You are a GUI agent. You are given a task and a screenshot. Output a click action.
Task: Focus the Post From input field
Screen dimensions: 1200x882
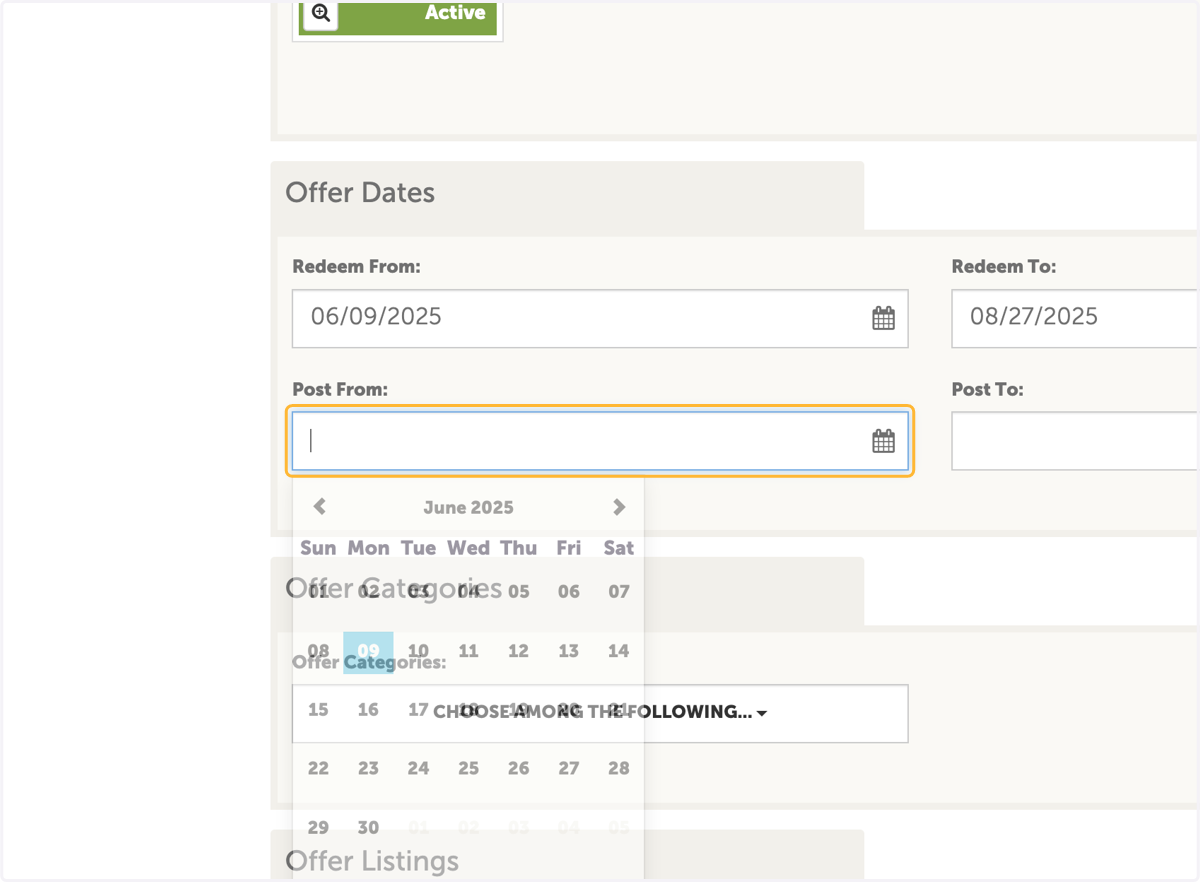(x=600, y=441)
